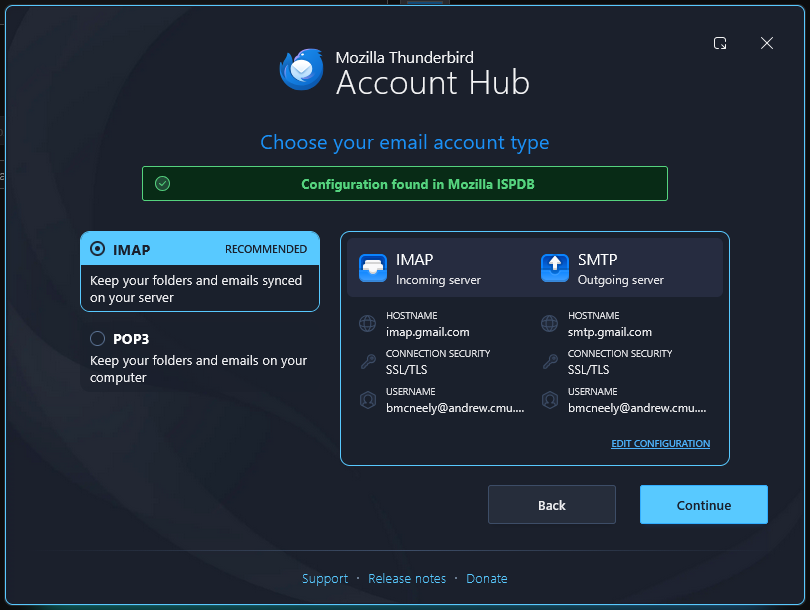Select the POP3 radio button
The height and width of the screenshot is (610, 810).
(x=97, y=338)
